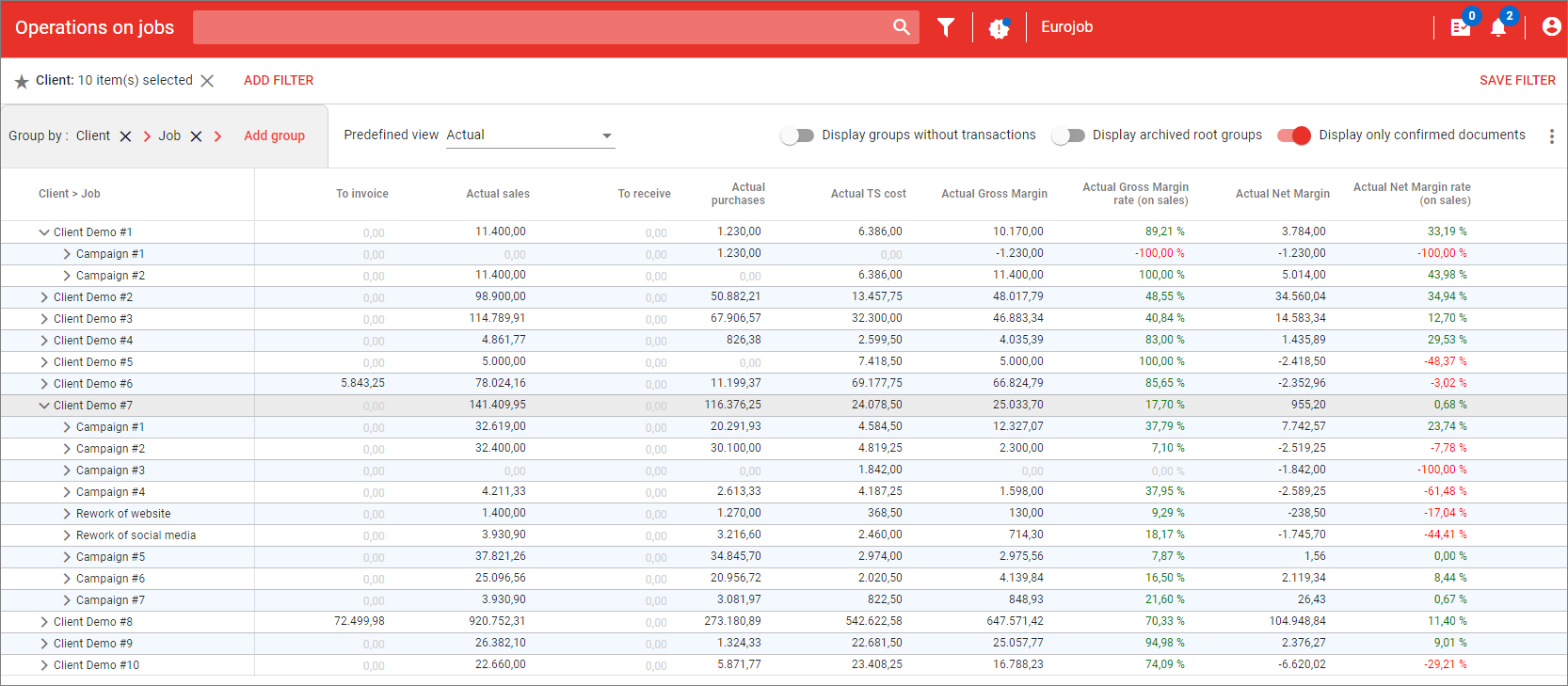The height and width of the screenshot is (686, 1568).
Task: Click the alert badge icon next to Eurojob
Action: pyautogui.click(x=999, y=28)
